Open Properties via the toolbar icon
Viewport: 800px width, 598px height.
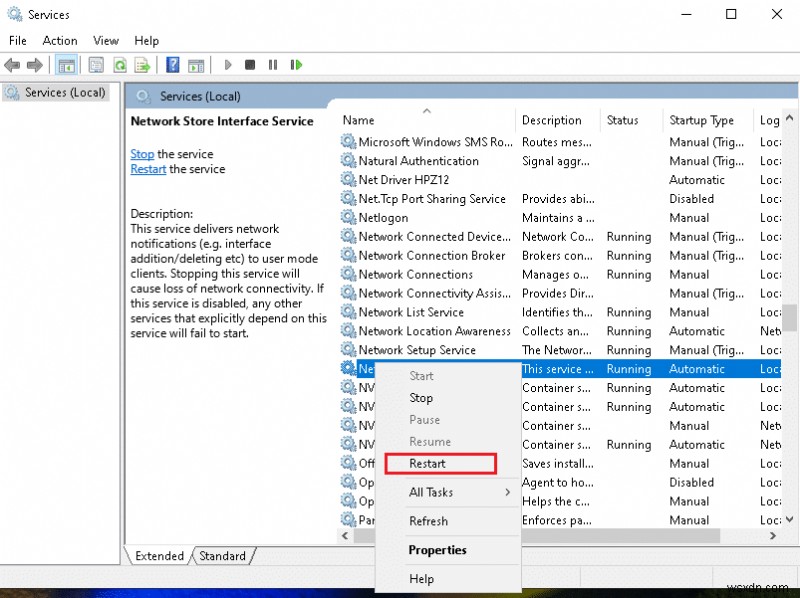pos(95,65)
